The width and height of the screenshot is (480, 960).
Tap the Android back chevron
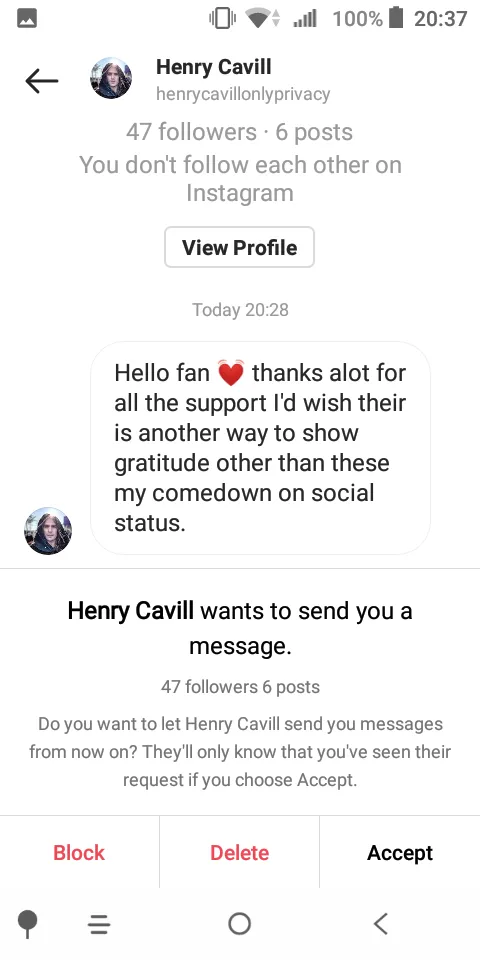coord(381,923)
